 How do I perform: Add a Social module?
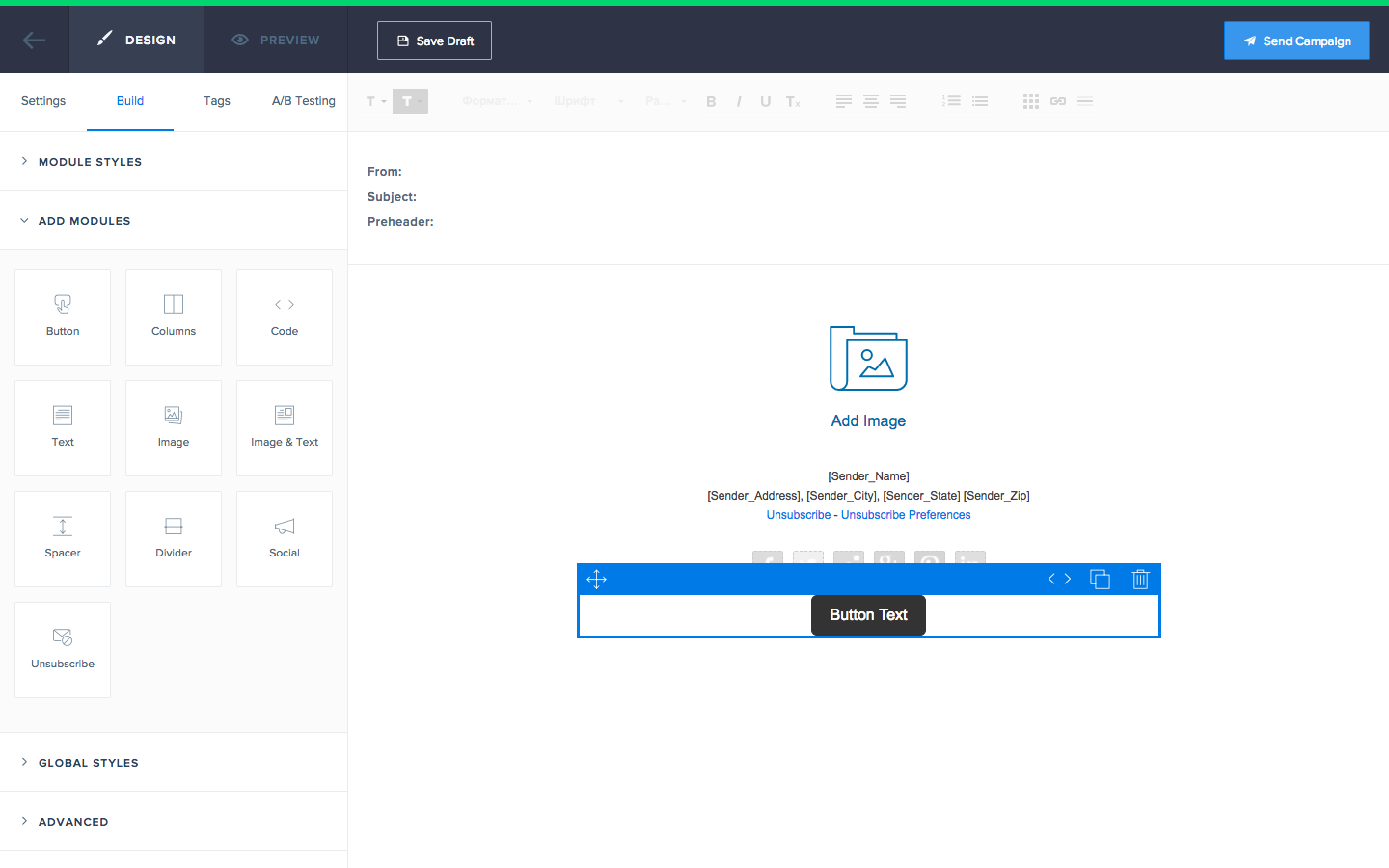(x=285, y=539)
